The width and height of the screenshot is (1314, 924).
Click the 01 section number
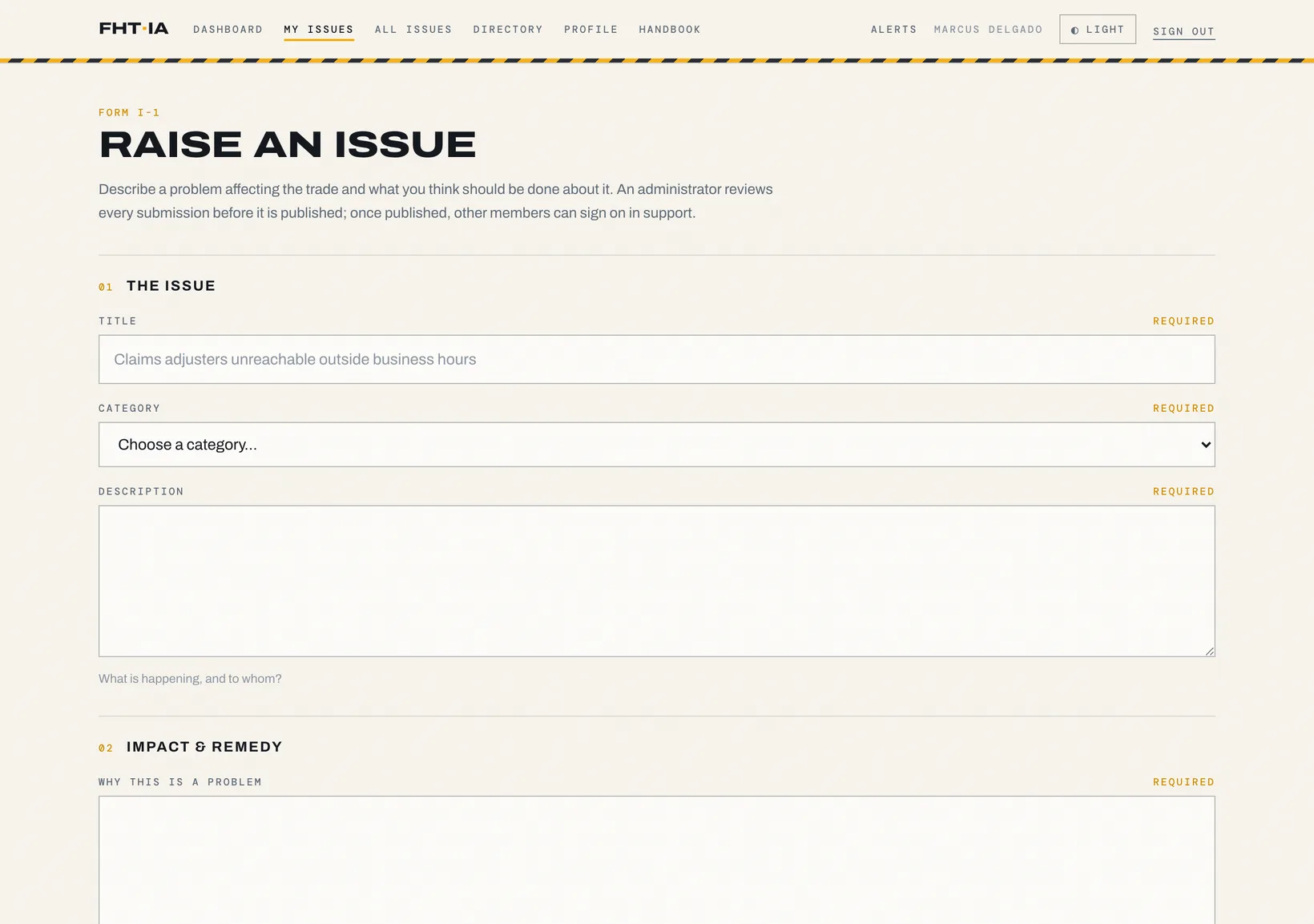106,287
